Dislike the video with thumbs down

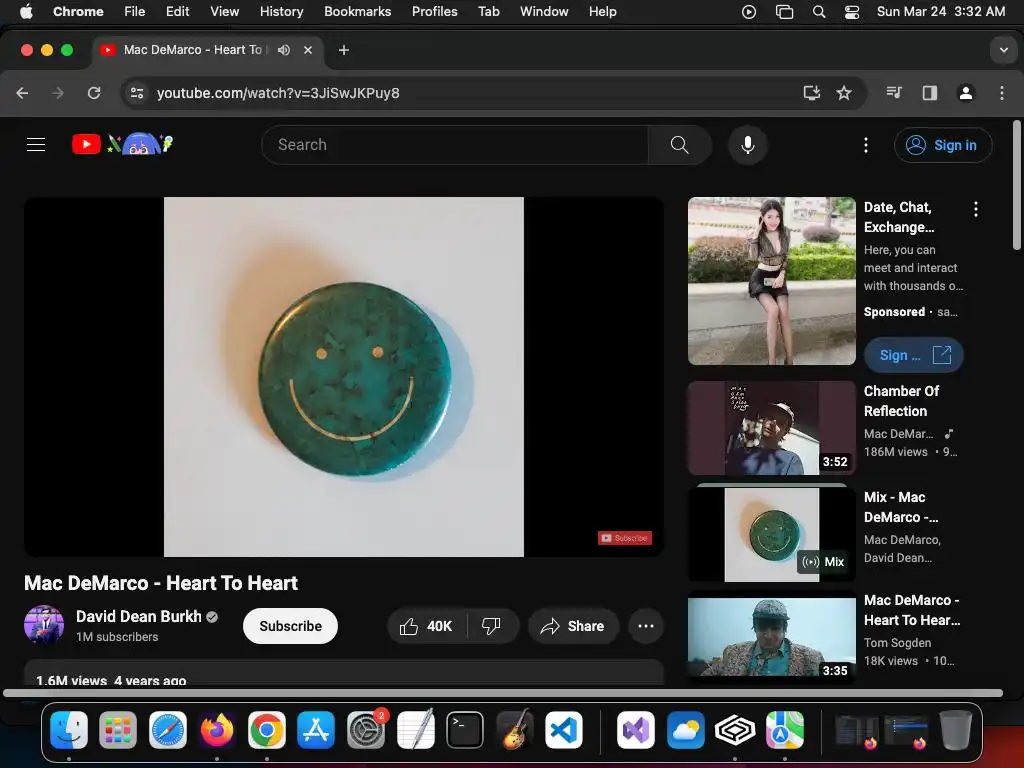click(492, 626)
